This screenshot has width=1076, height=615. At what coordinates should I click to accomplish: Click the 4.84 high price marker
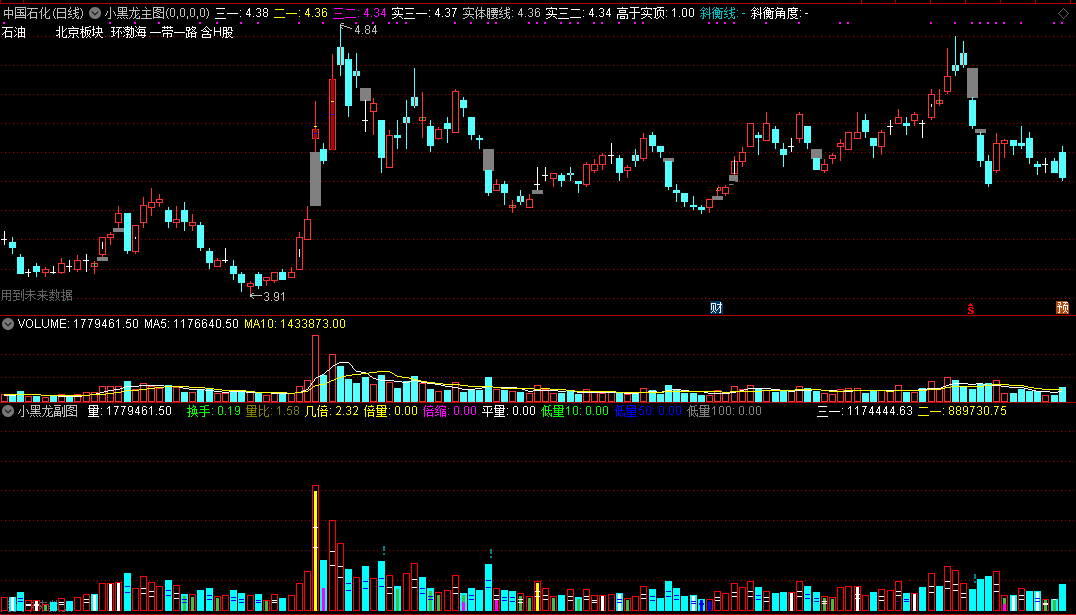[366, 30]
